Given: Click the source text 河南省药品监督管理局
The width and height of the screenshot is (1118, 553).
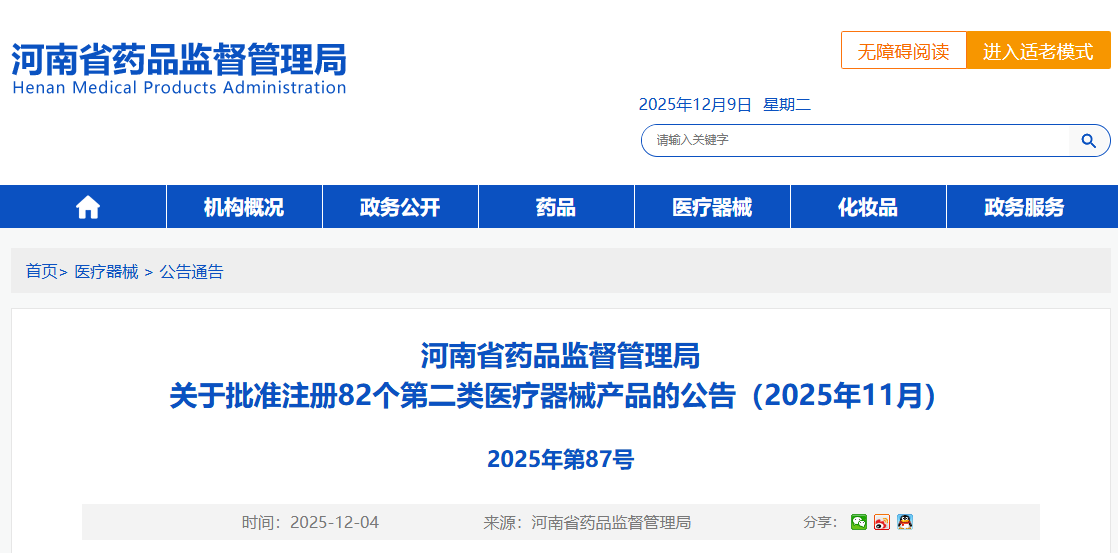Looking at the screenshot, I should (x=611, y=522).
